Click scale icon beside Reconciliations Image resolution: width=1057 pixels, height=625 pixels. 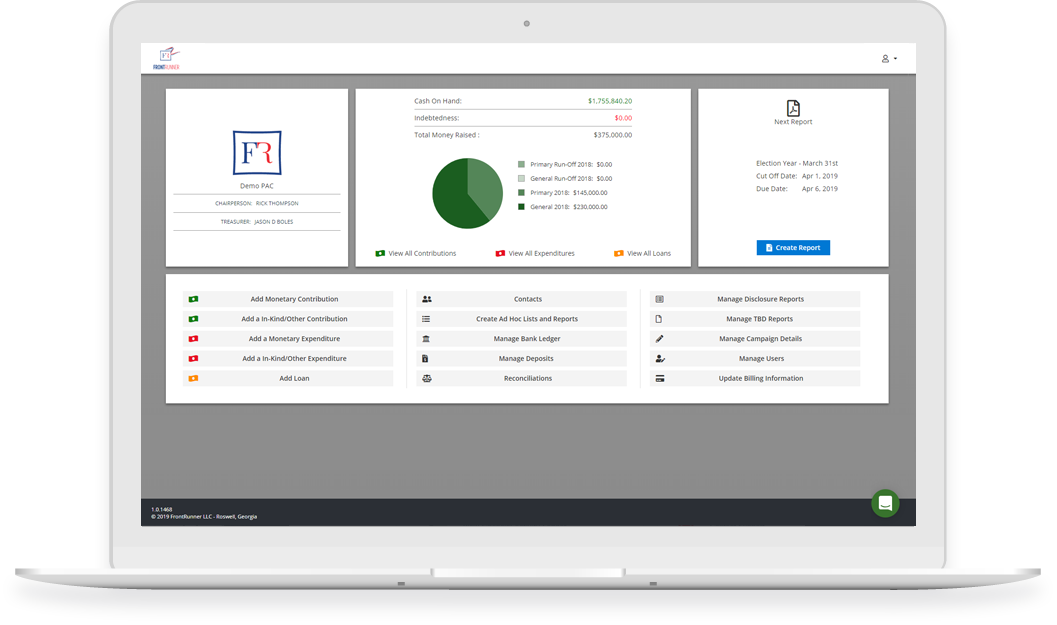[x=427, y=378]
